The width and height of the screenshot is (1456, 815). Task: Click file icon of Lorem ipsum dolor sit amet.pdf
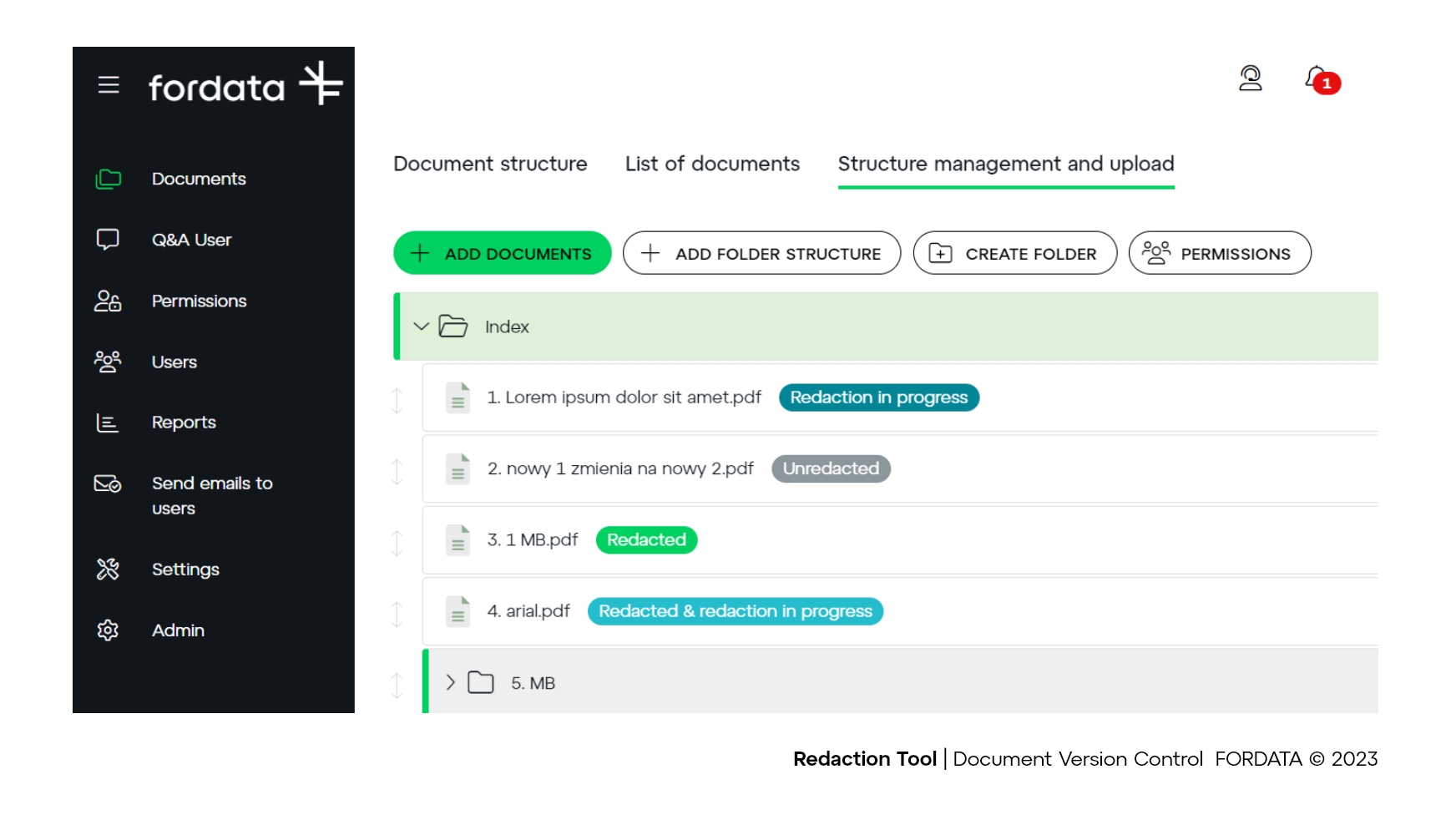tap(458, 397)
